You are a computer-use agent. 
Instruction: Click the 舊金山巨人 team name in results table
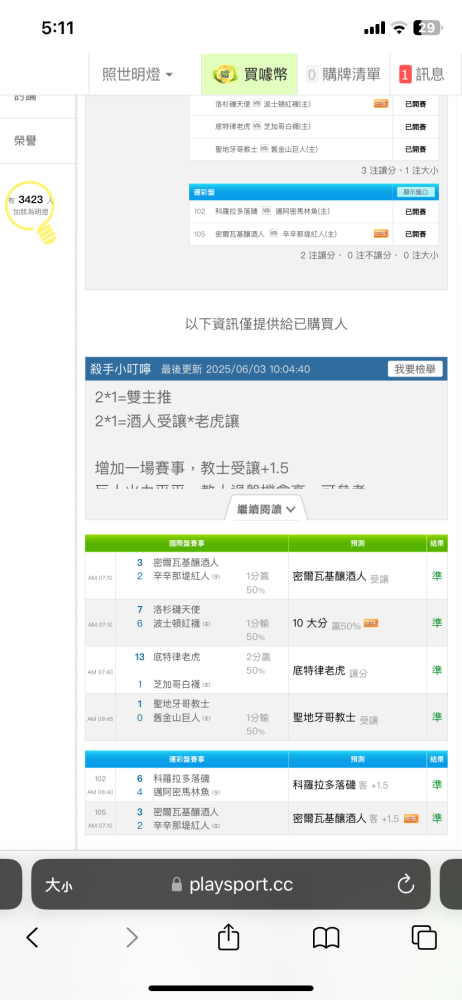pyautogui.click(x=177, y=718)
